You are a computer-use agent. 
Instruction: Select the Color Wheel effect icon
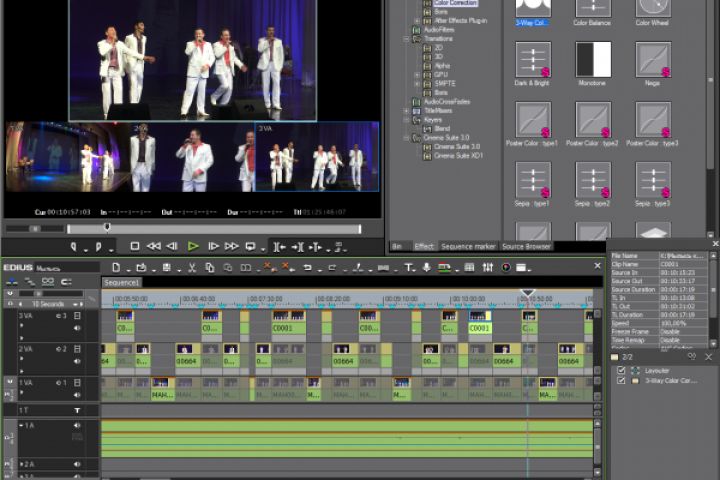(x=653, y=6)
